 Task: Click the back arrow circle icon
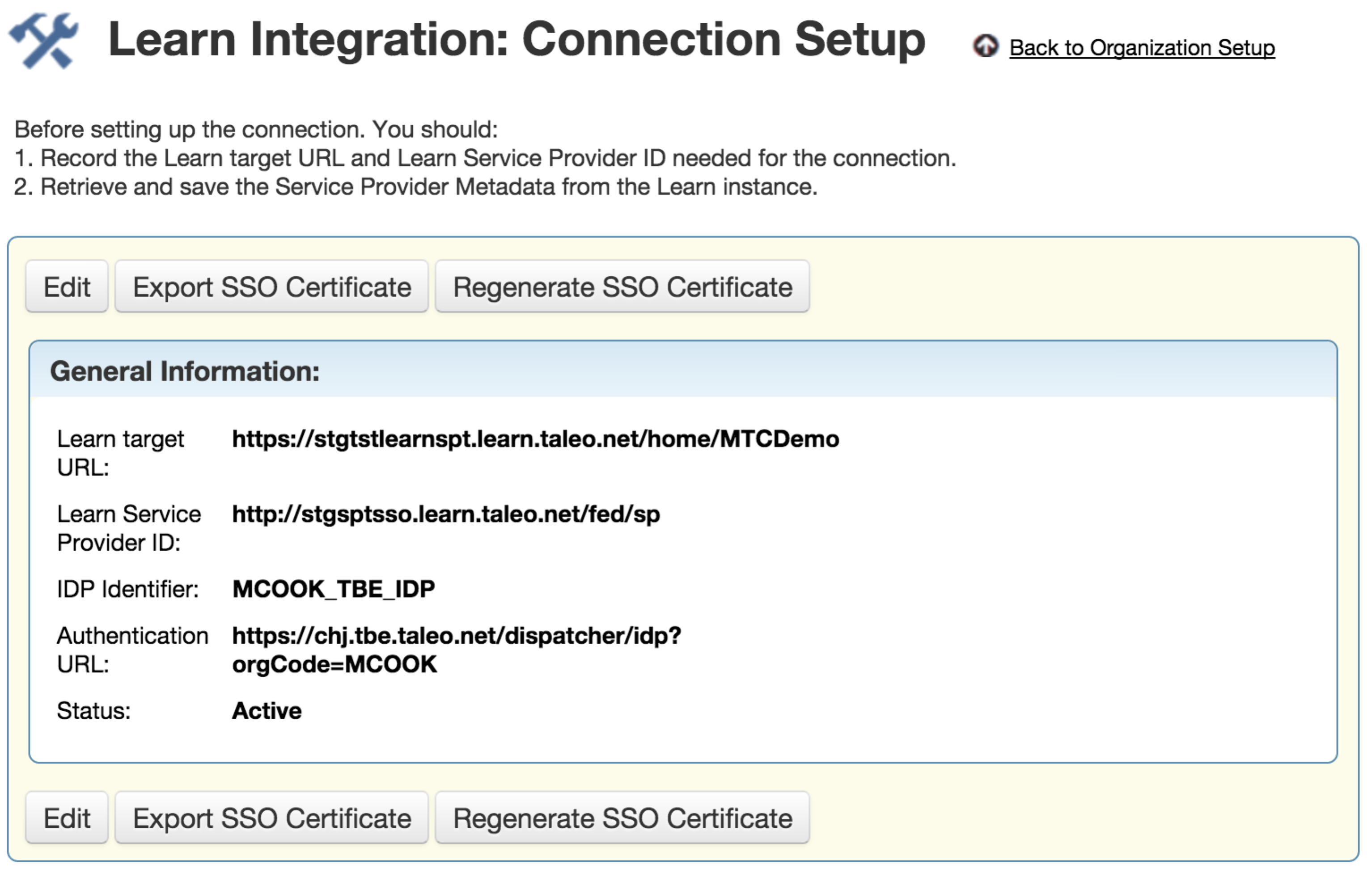pyautogui.click(x=985, y=46)
